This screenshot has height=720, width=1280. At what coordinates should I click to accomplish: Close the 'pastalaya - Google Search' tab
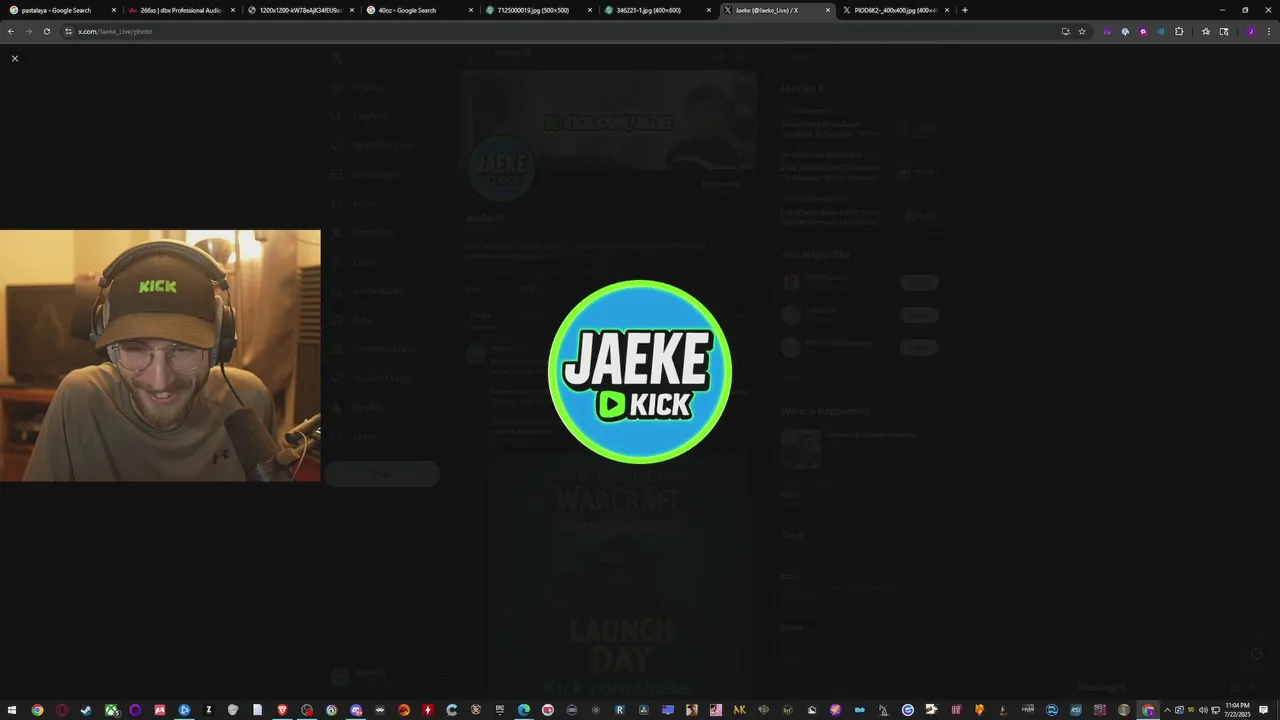point(114,10)
